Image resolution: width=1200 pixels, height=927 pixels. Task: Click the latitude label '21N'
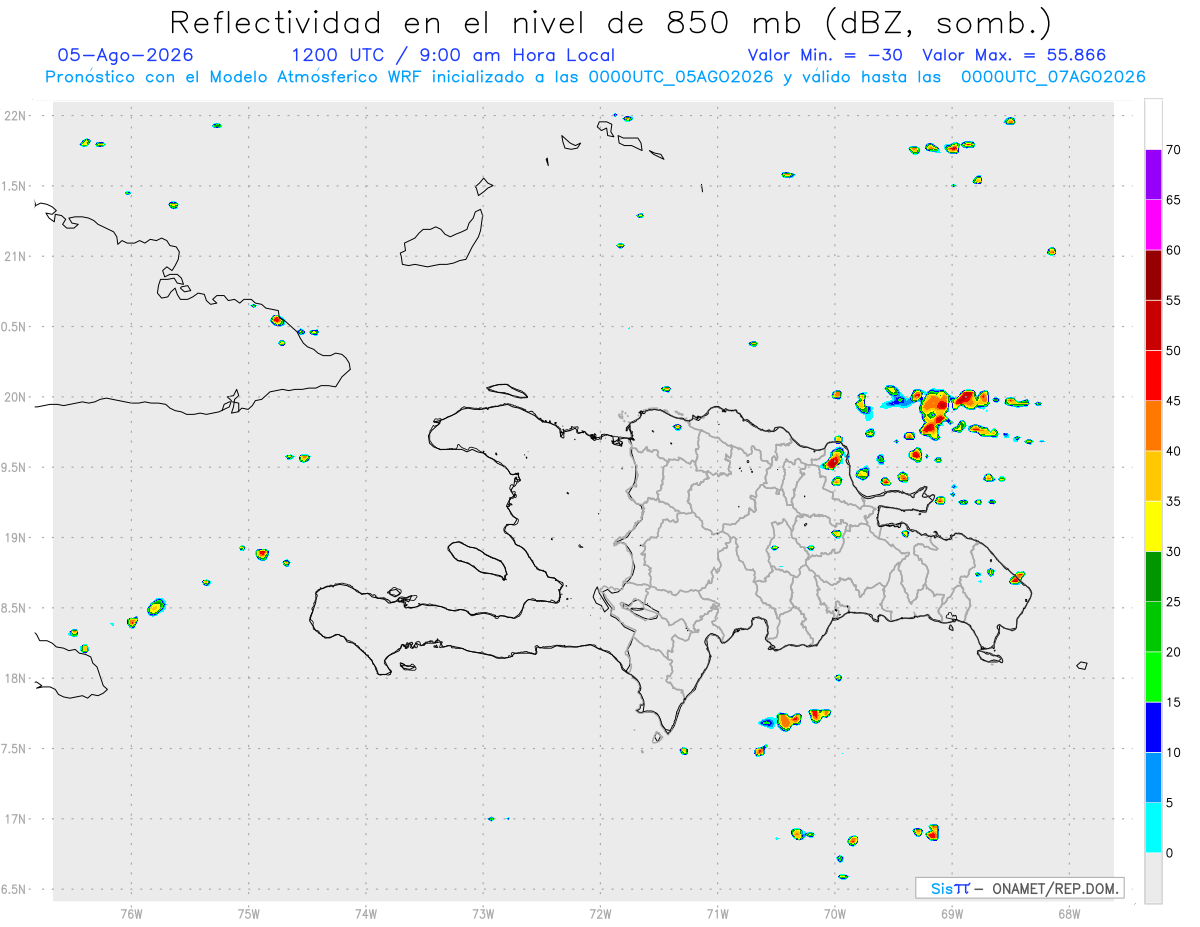pyautogui.click(x=17, y=256)
